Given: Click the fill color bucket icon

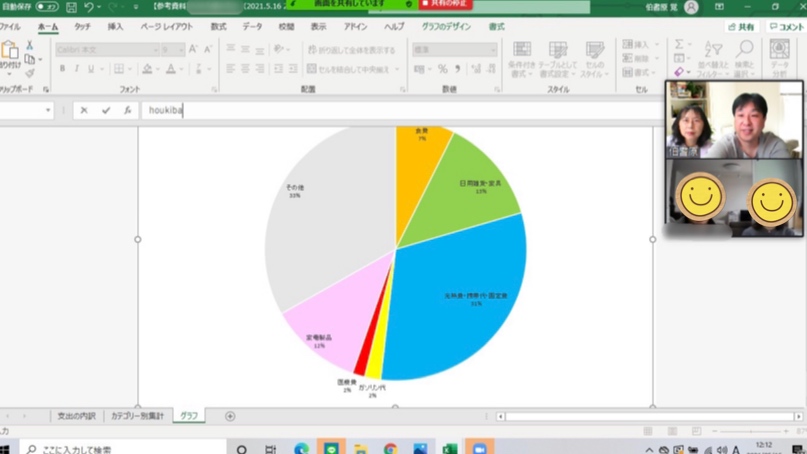Looking at the screenshot, I should (147, 69).
